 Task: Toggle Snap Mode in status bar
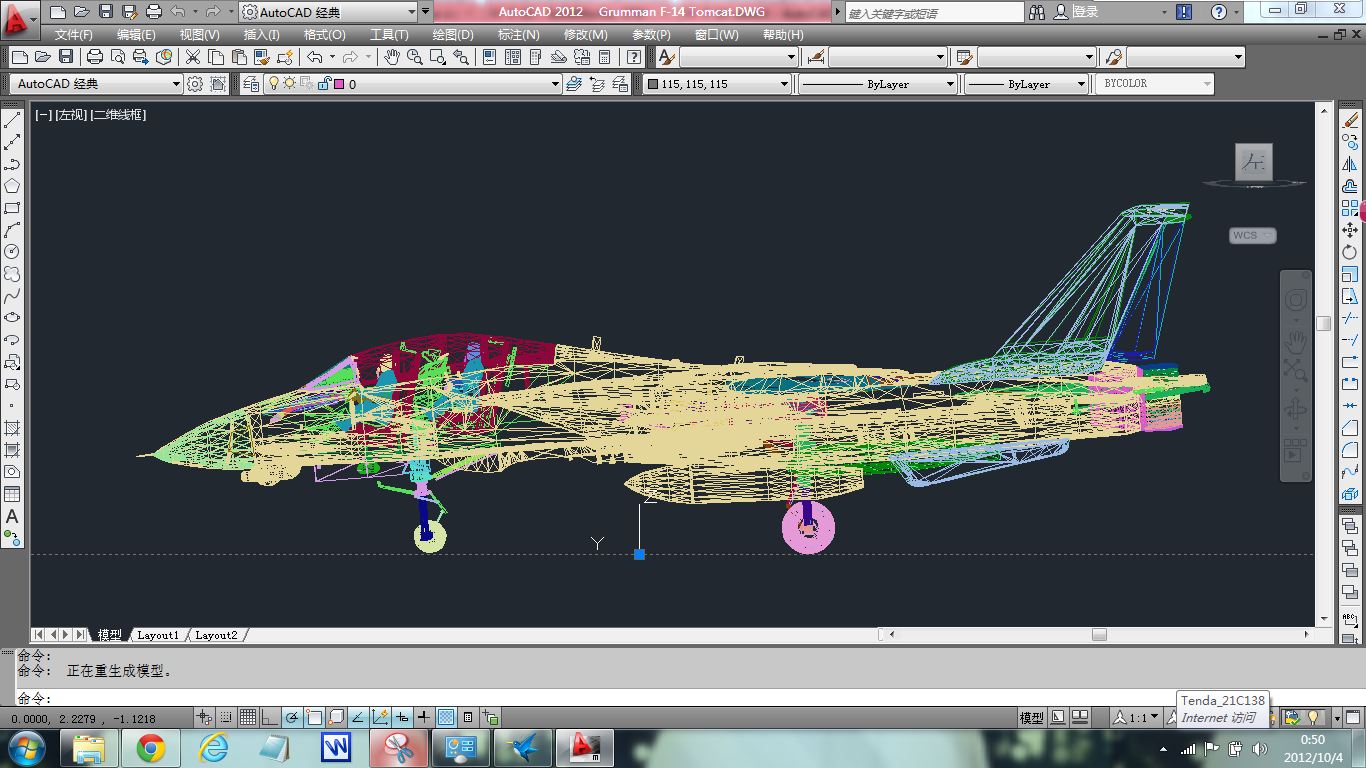[x=226, y=717]
